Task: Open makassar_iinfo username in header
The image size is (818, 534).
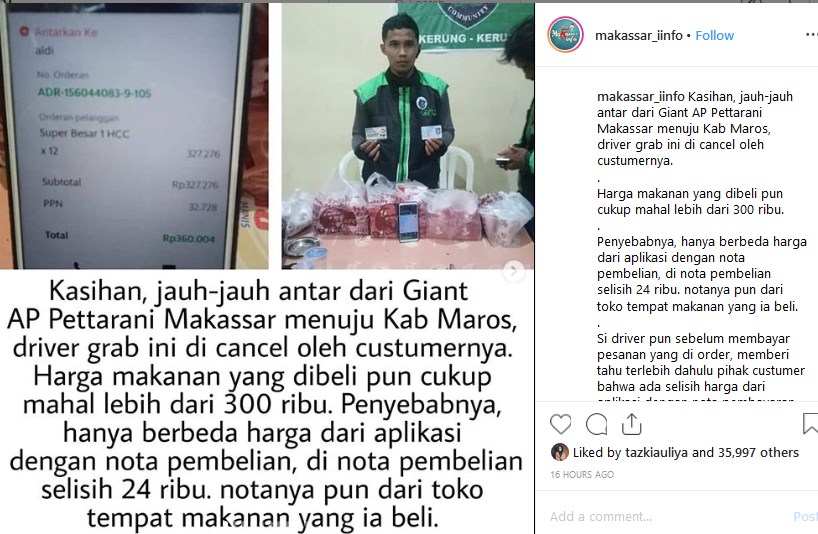Action: [x=639, y=35]
